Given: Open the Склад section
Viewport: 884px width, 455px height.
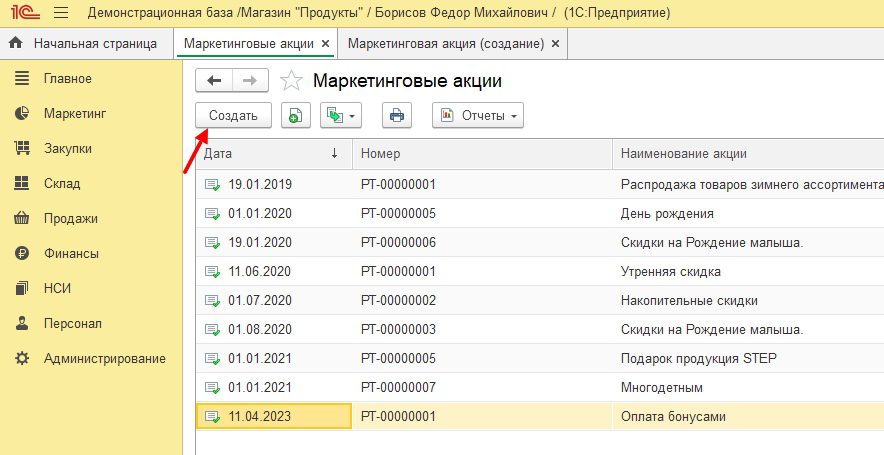Looking at the screenshot, I should [62, 184].
